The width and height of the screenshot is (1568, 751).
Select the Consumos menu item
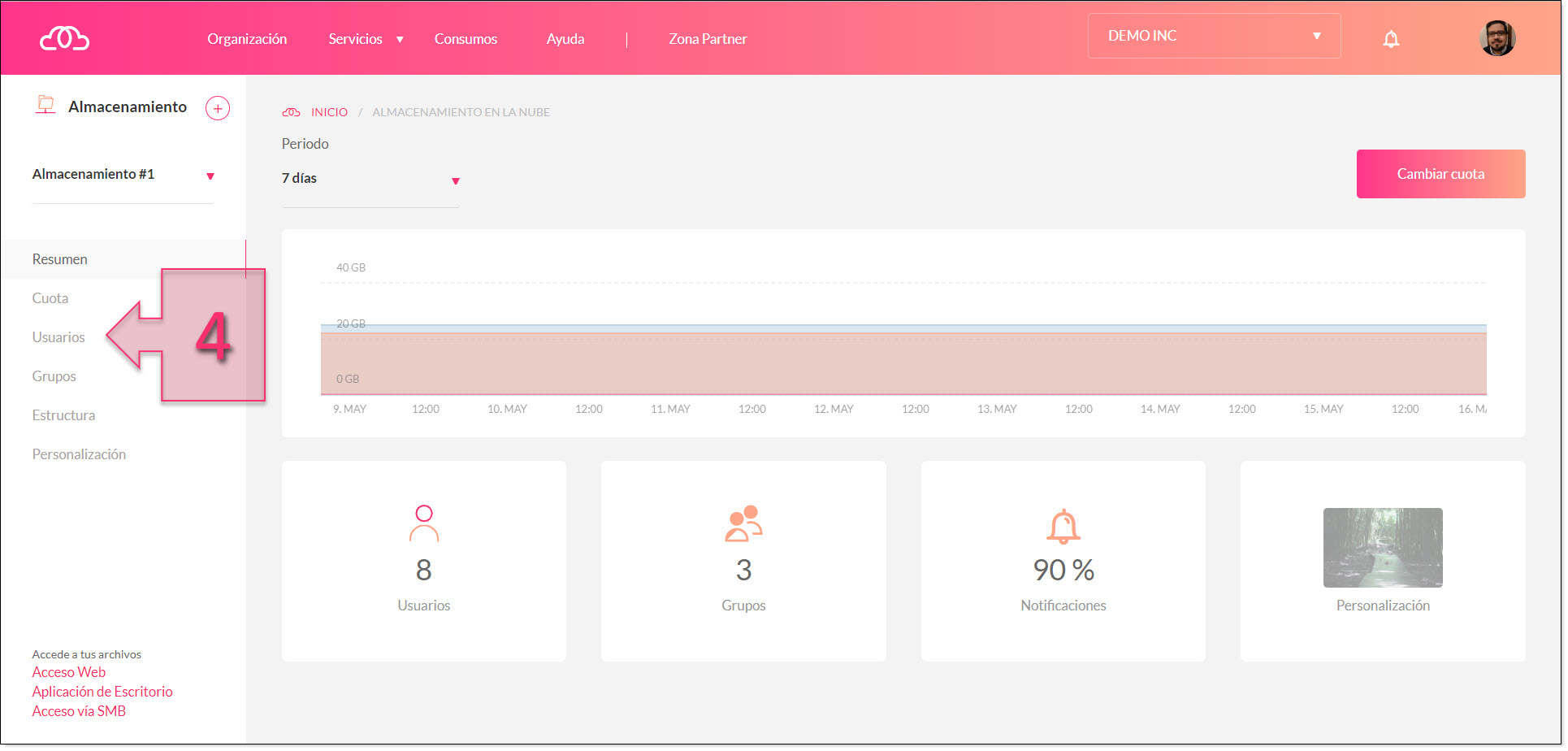pos(466,38)
